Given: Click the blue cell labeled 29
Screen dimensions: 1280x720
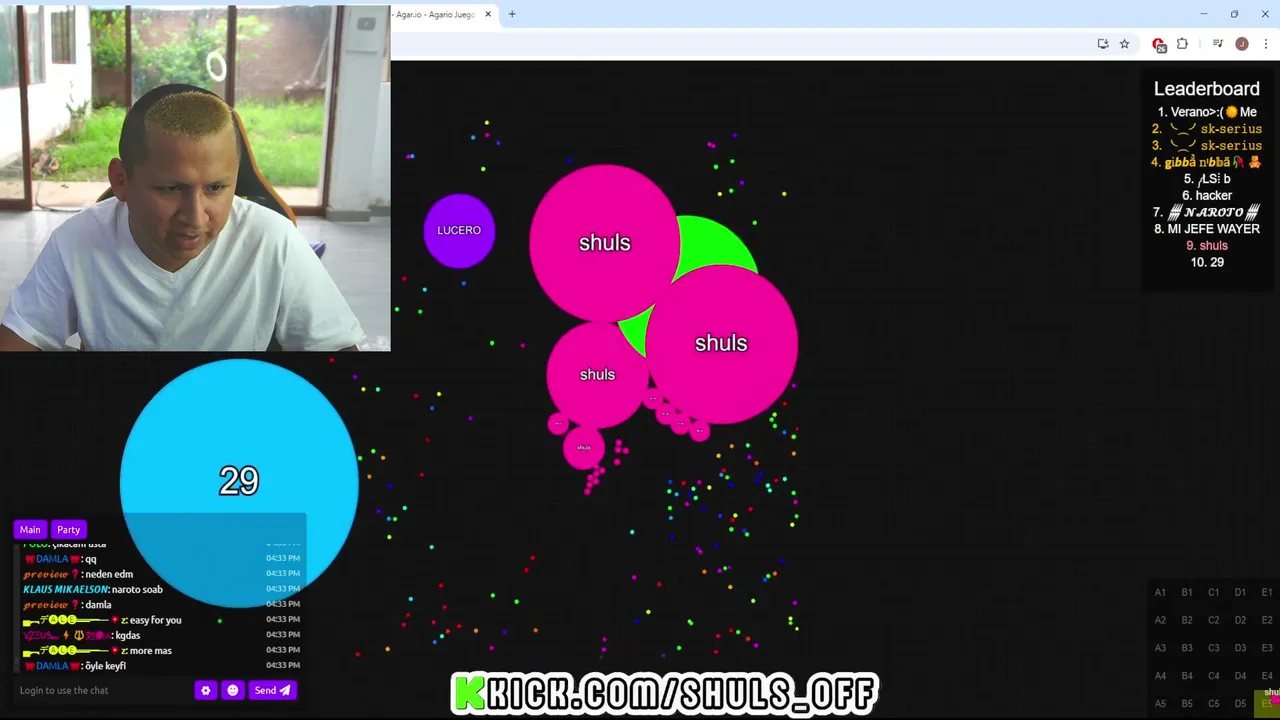Looking at the screenshot, I should [x=239, y=482].
